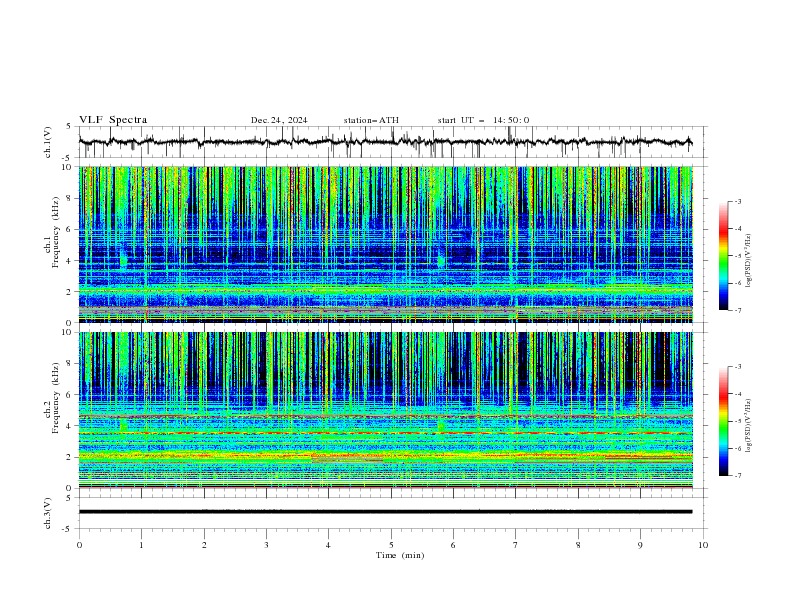Screen dimensions: 792x612
Task: Click the 'ch.3(V)' waveform axis label
Action: (48, 514)
